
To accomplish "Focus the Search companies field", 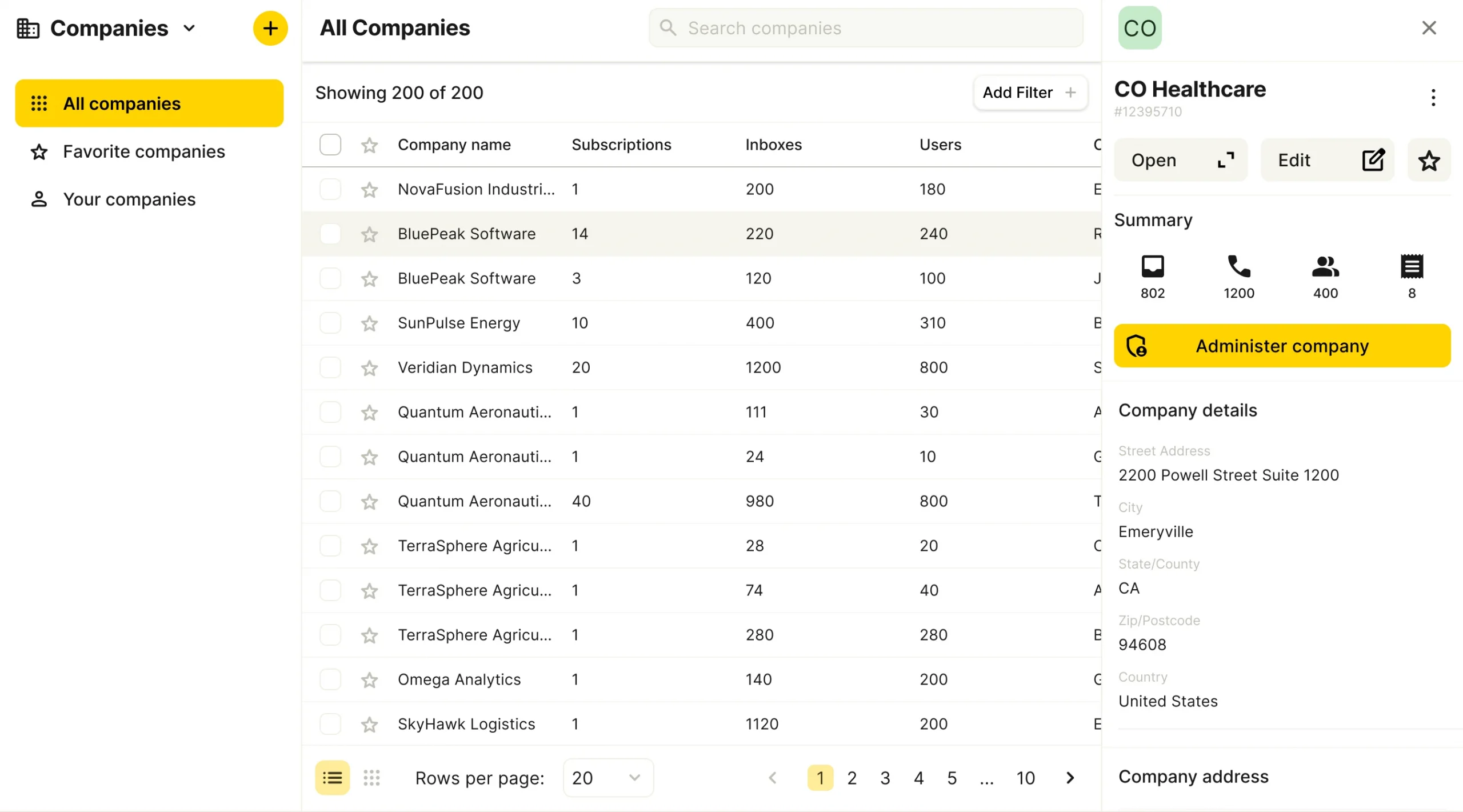I will tap(866, 28).
